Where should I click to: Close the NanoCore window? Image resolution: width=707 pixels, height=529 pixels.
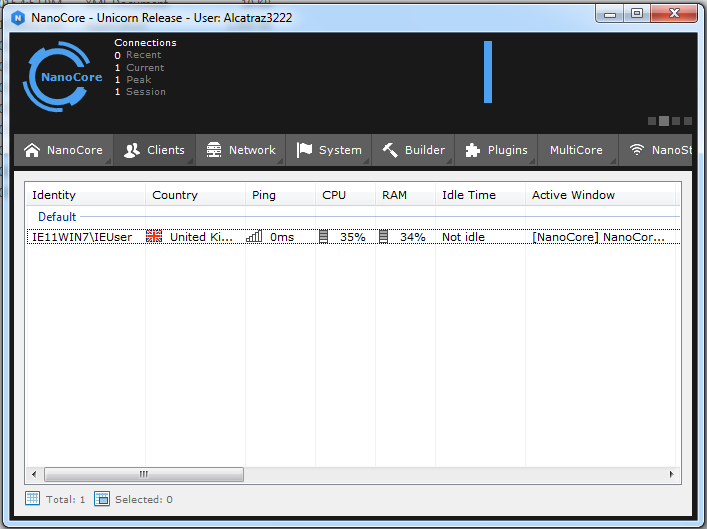(x=674, y=14)
